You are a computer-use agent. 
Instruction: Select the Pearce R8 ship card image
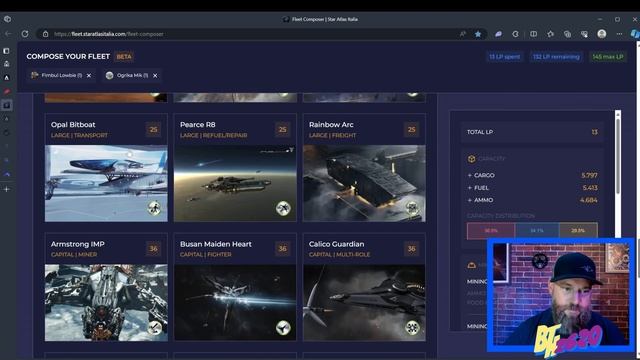point(235,183)
